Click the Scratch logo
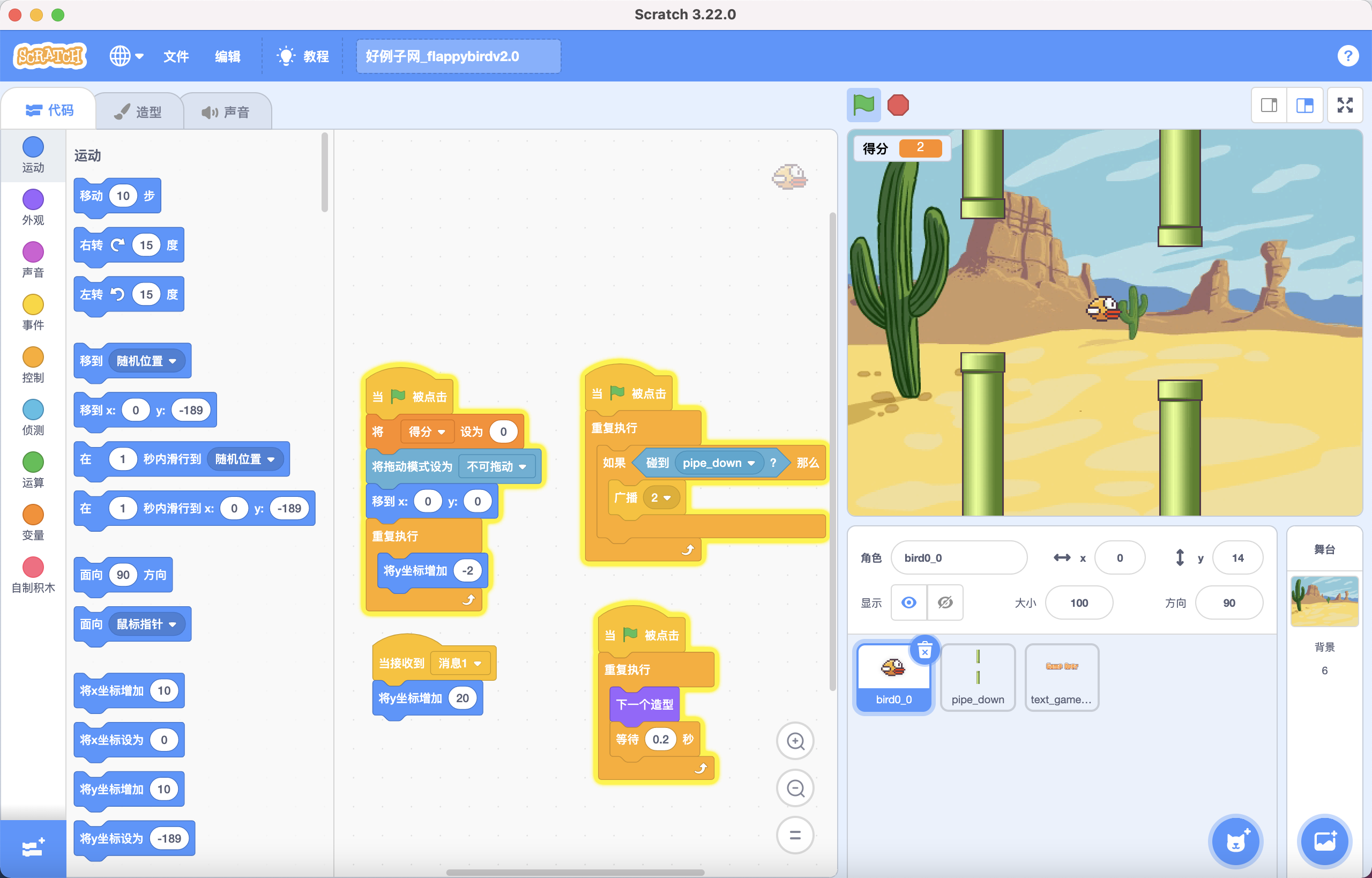Viewport: 1372px width, 878px height. 50,56
